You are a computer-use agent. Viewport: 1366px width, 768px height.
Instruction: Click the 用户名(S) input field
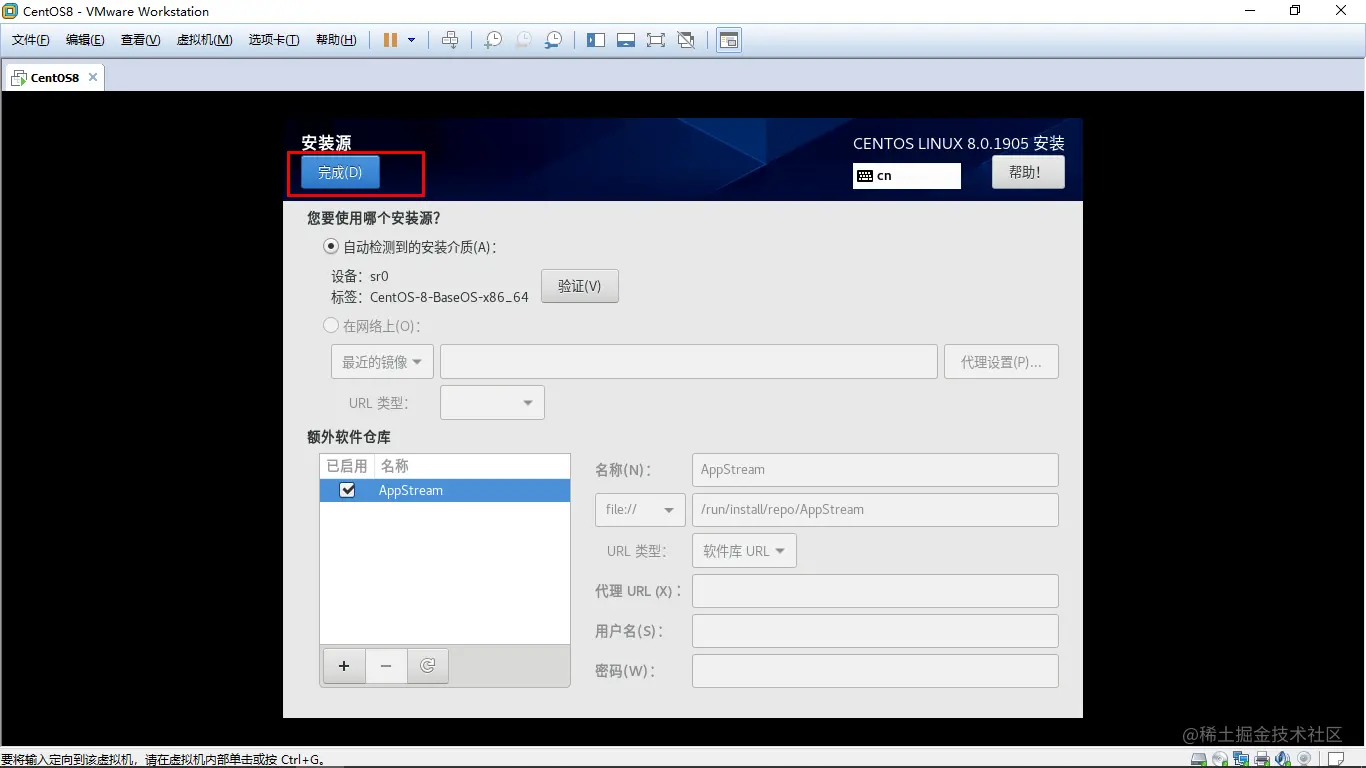[x=875, y=631]
